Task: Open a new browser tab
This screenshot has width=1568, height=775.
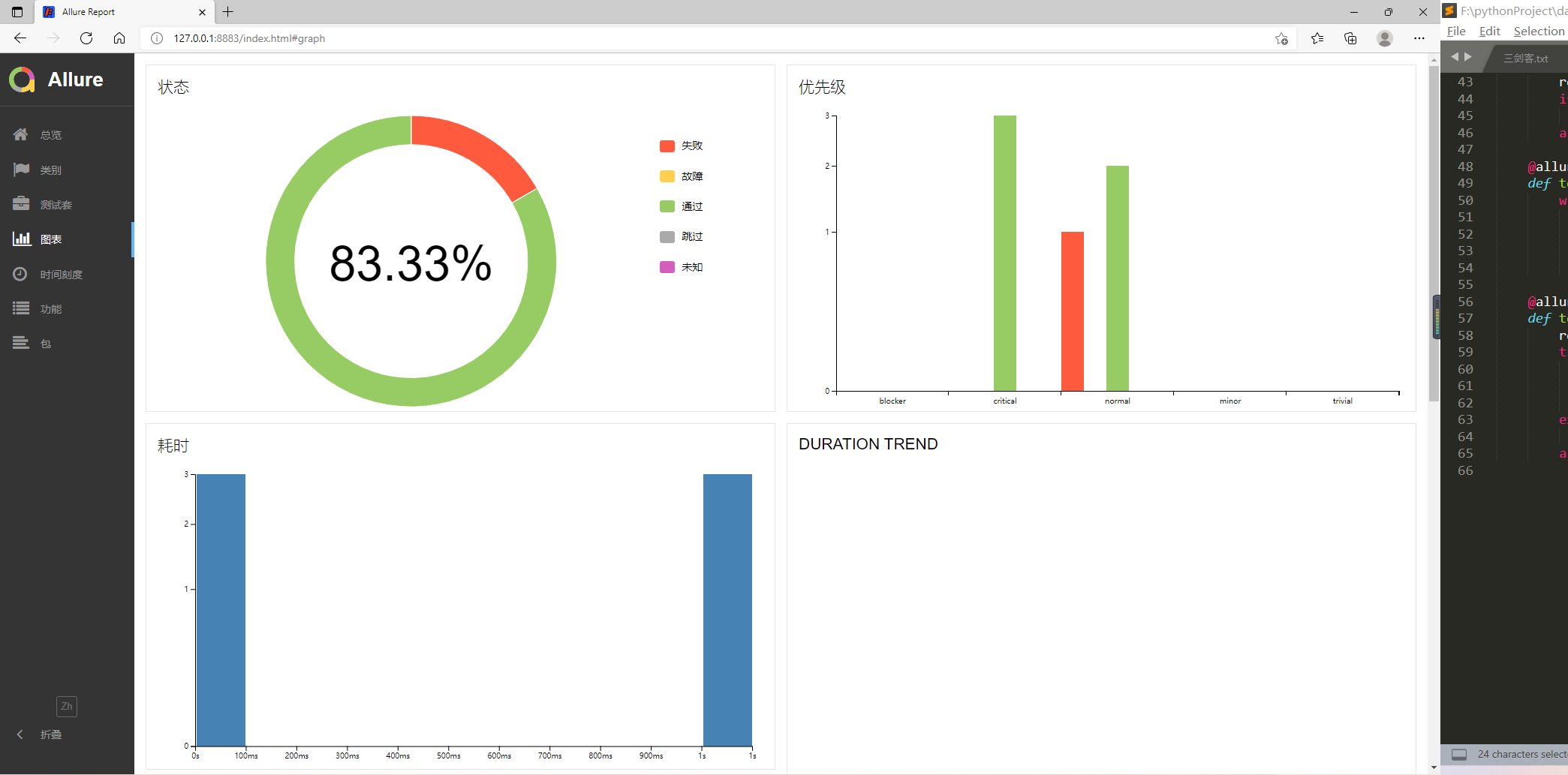Action: (x=228, y=12)
